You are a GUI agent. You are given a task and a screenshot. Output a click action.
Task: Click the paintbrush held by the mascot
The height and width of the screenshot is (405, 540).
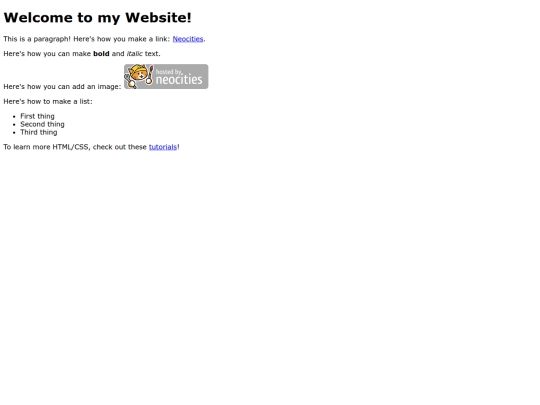(x=150, y=74)
